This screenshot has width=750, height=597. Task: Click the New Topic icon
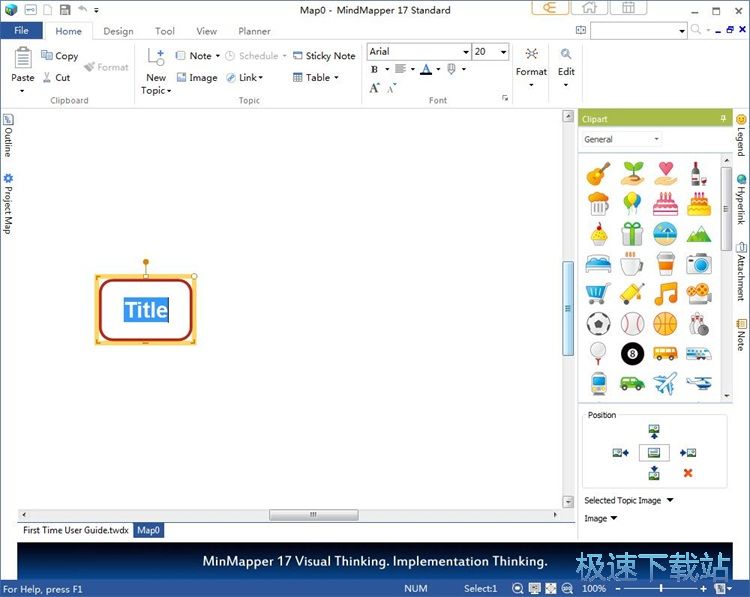pyautogui.click(x=156, y=57)
